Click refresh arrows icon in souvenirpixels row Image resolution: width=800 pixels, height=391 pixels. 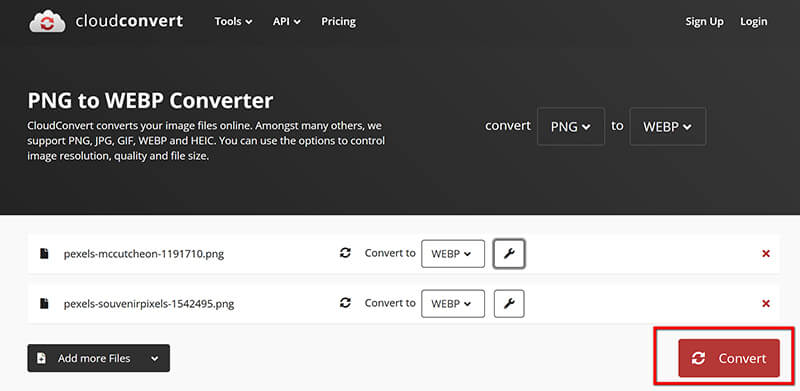click(x=345, y=303)
